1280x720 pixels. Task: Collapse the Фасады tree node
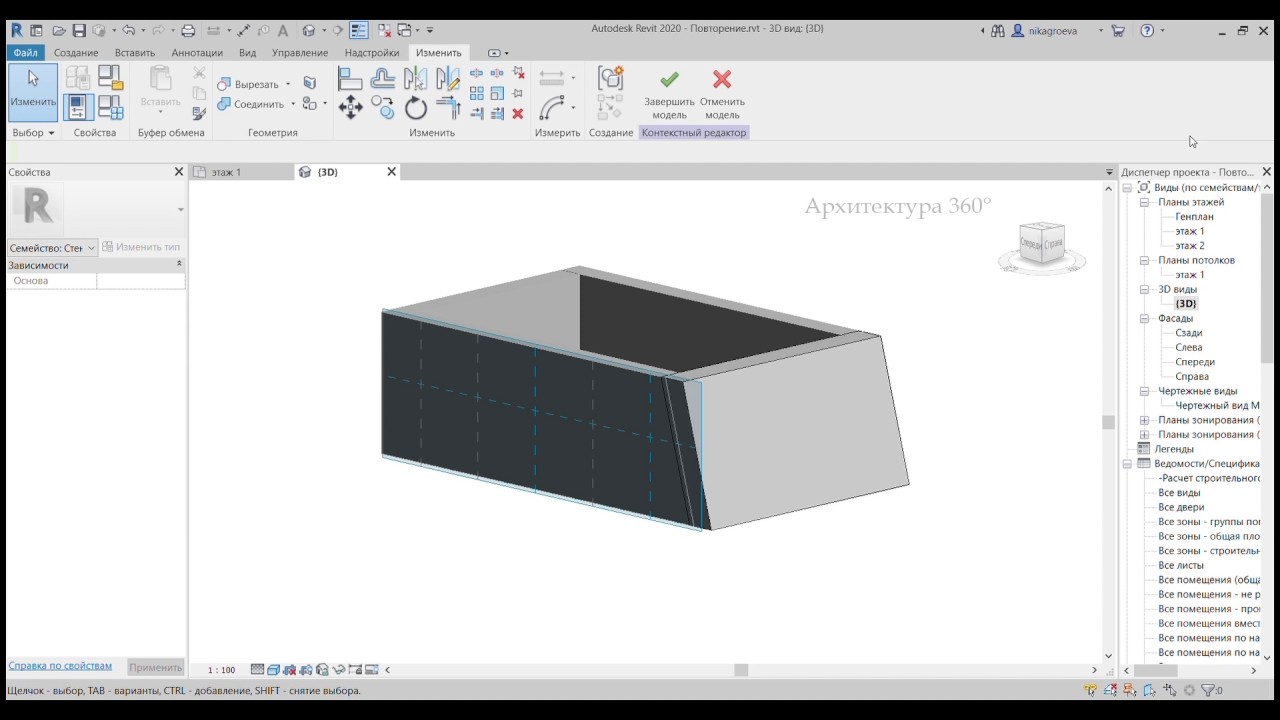click(x=1145, y=318)
